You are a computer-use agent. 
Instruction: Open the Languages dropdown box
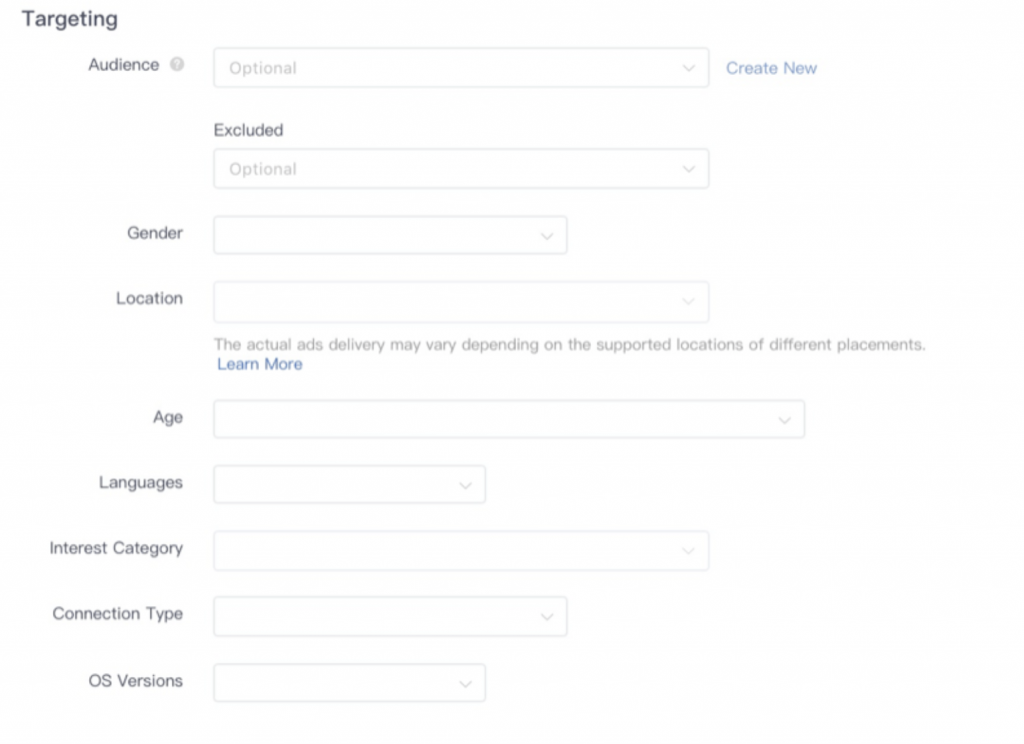(349, 484)
